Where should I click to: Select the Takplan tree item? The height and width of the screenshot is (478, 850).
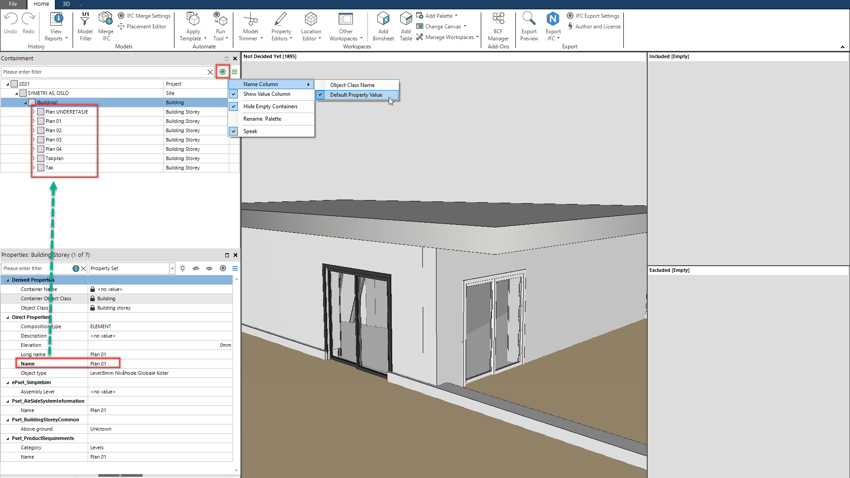pyautogui.click(x=54, y=158)
